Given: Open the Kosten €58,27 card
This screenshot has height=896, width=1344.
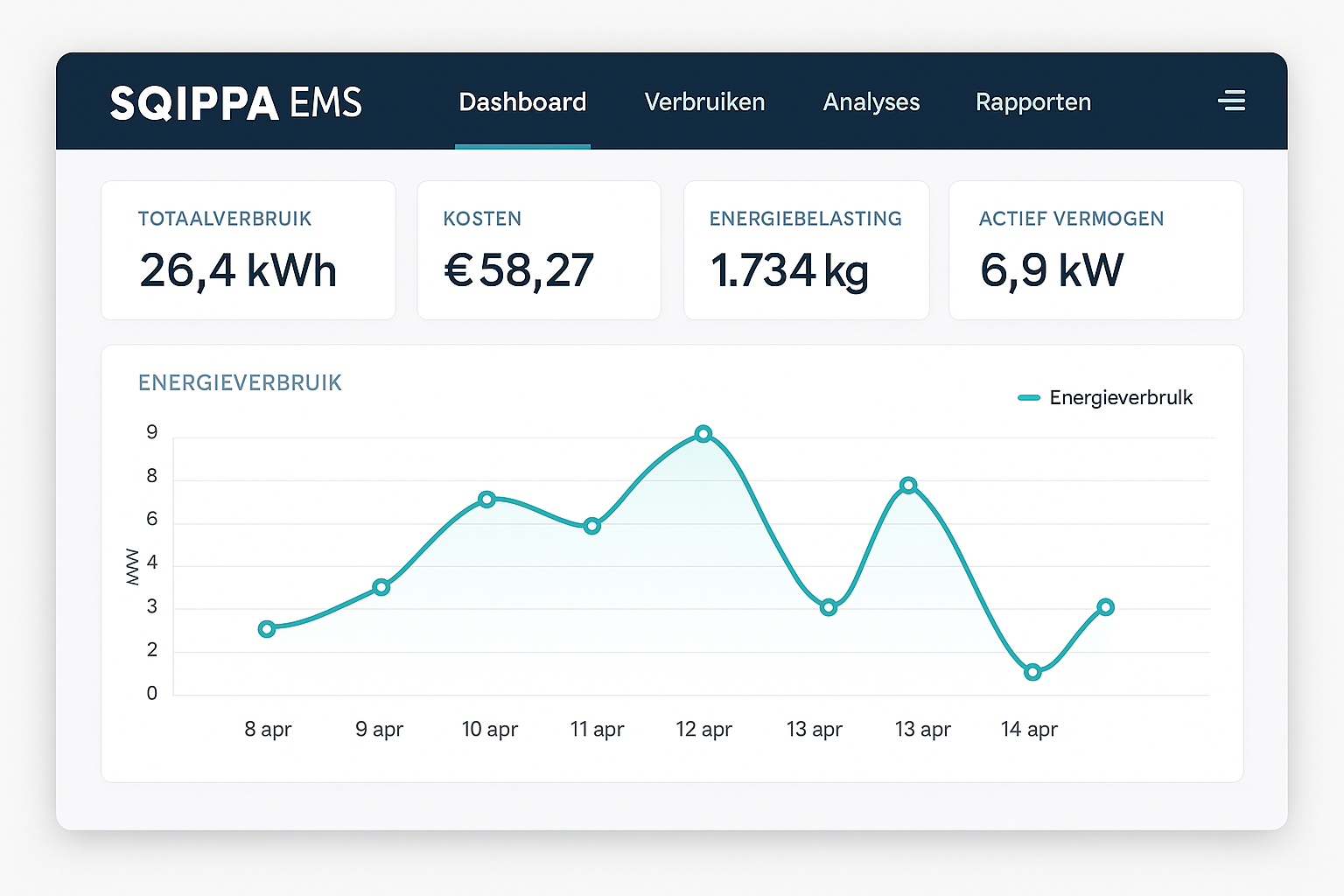Looking at the screenshot, I should click(539, 250).
